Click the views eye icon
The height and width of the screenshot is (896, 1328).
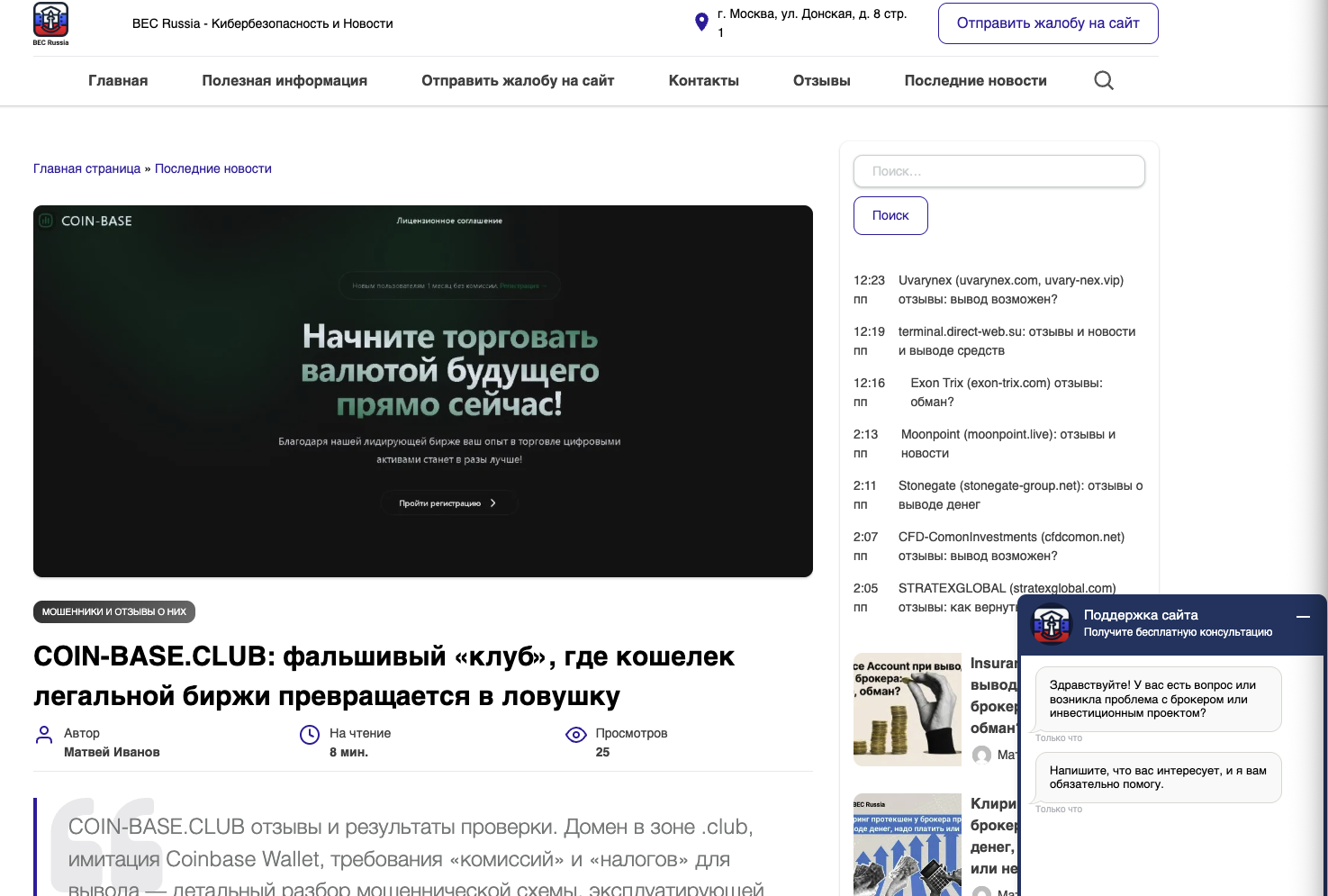(x=576, y=735)
